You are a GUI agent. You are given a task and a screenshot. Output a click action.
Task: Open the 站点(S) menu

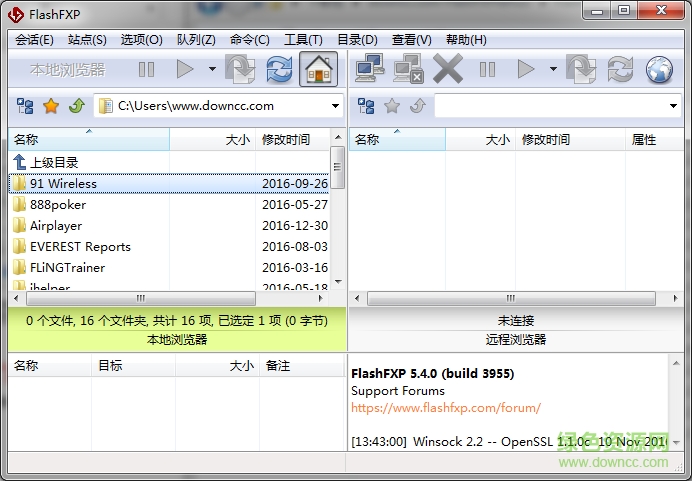[x=87, y=40]
